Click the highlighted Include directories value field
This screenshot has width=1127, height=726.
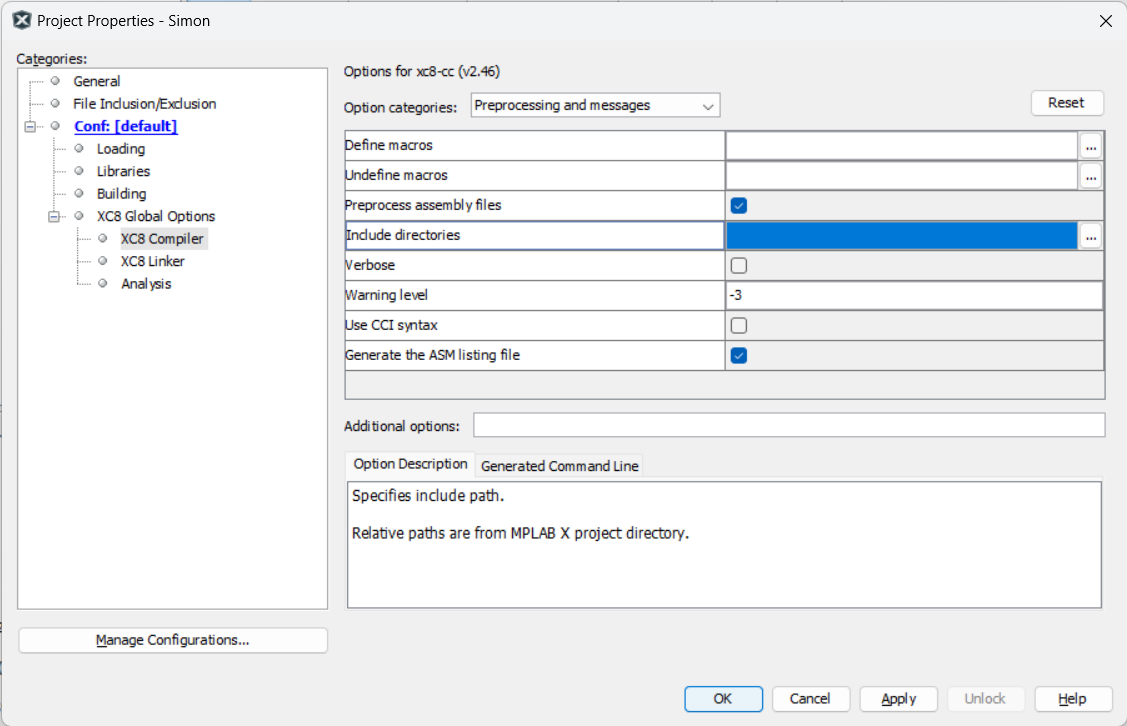coord(902,236)
